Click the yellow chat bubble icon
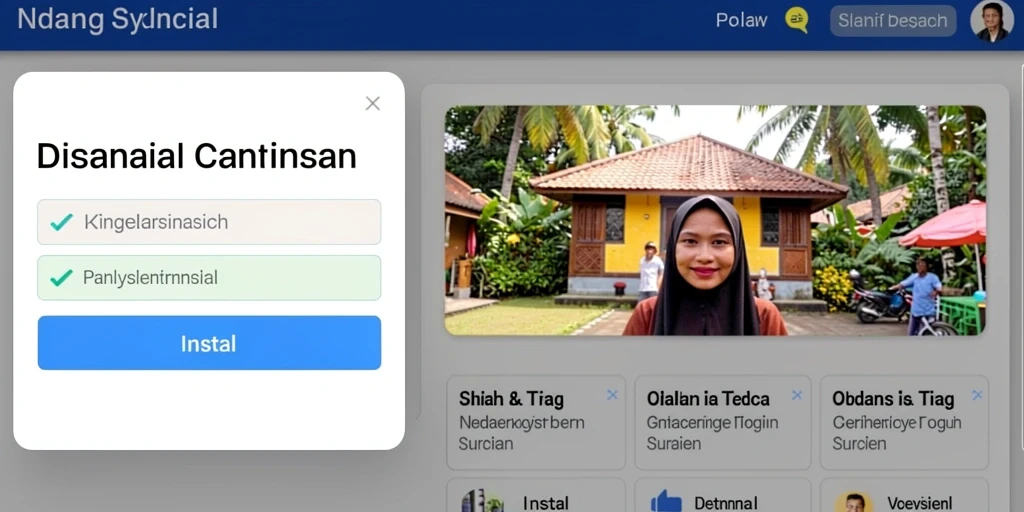 796,20
